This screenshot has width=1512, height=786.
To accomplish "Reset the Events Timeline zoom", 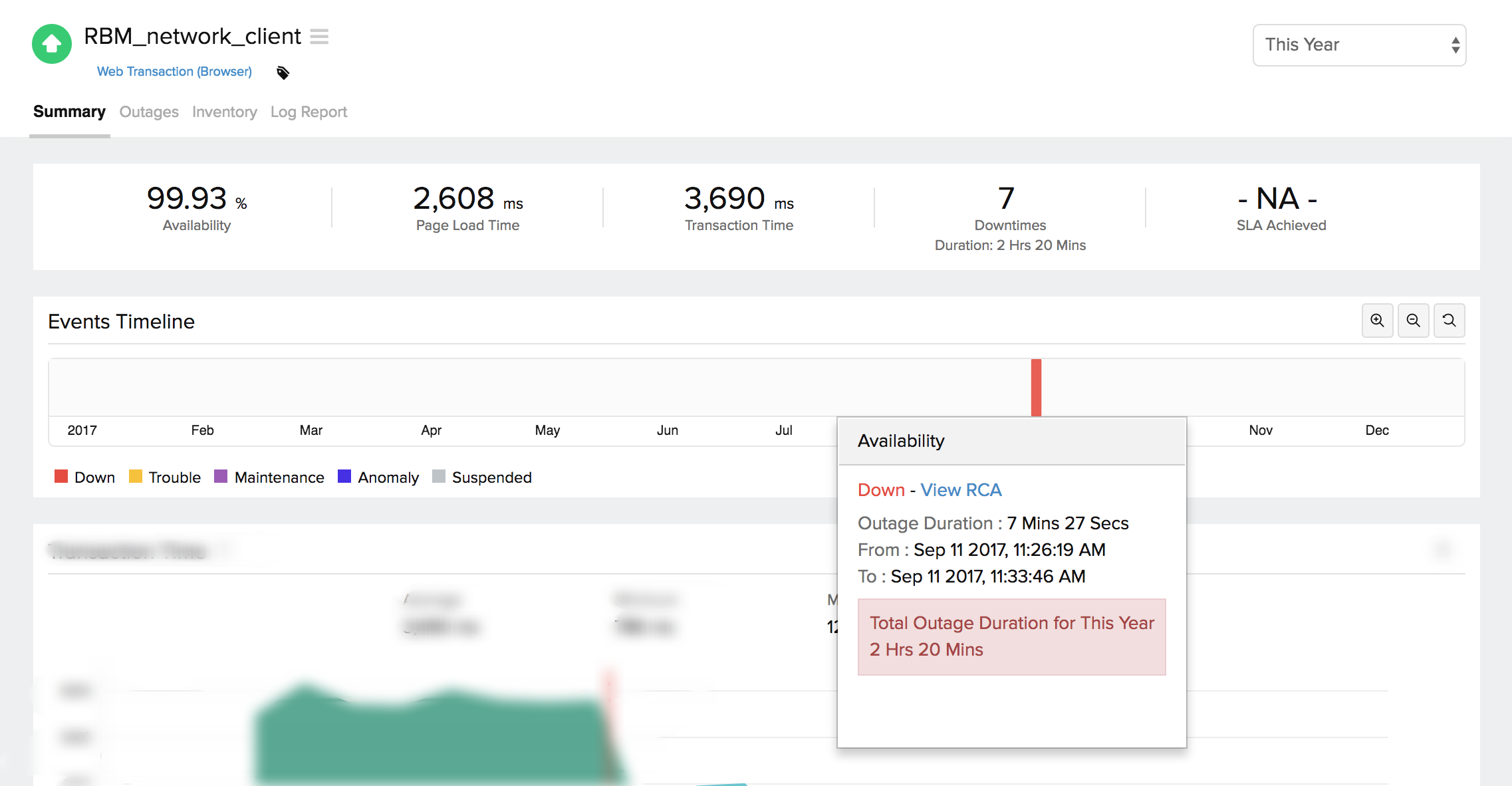I will (x=1449, y=321).
